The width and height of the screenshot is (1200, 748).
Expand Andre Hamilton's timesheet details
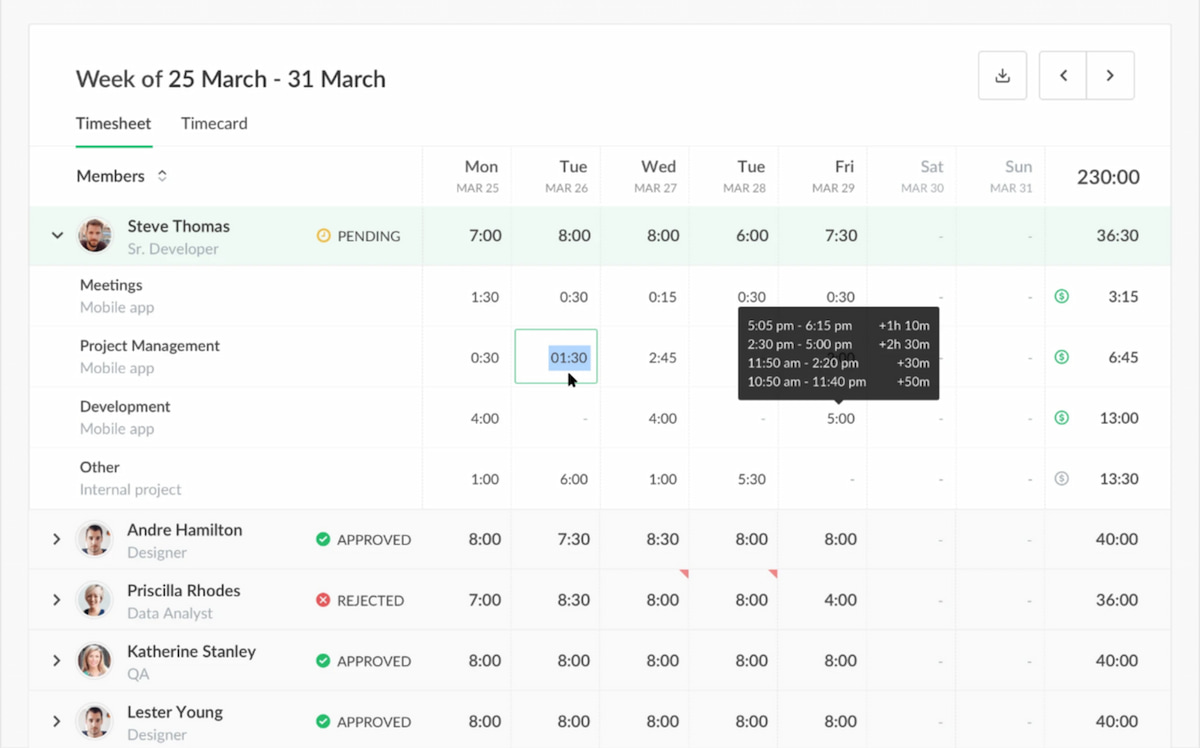pos(57,539)
